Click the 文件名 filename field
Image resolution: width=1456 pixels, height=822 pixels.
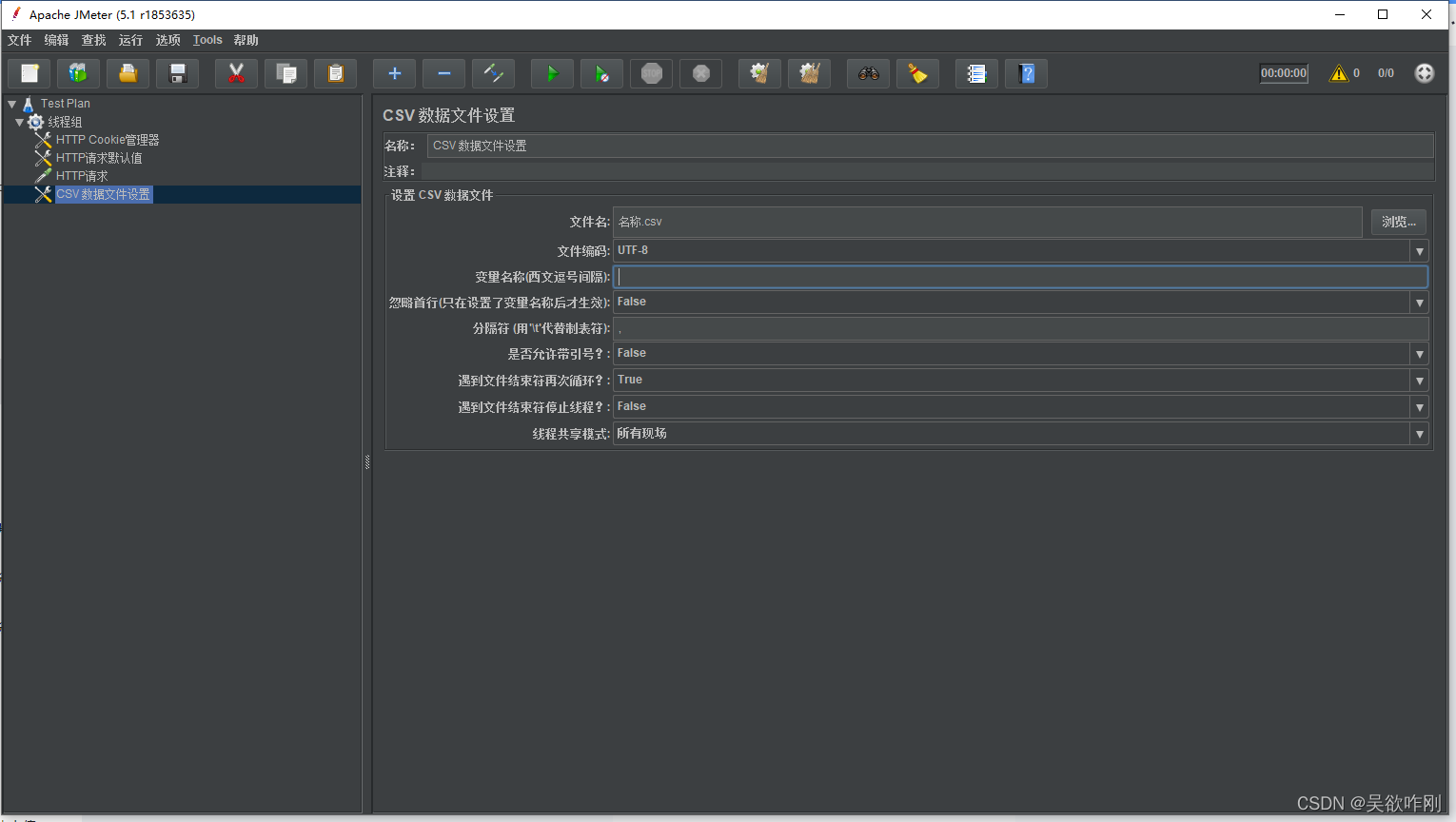pos(988,222)
